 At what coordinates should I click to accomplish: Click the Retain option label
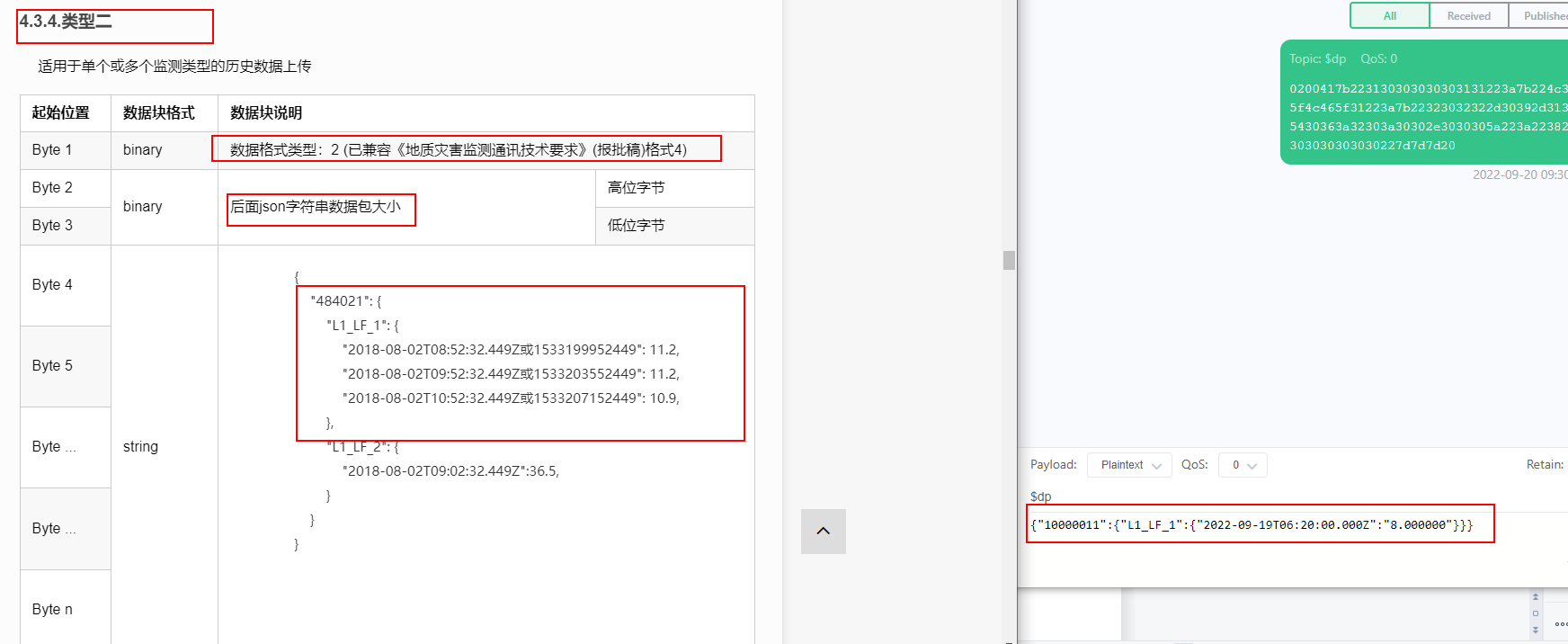click(1545, 465)
